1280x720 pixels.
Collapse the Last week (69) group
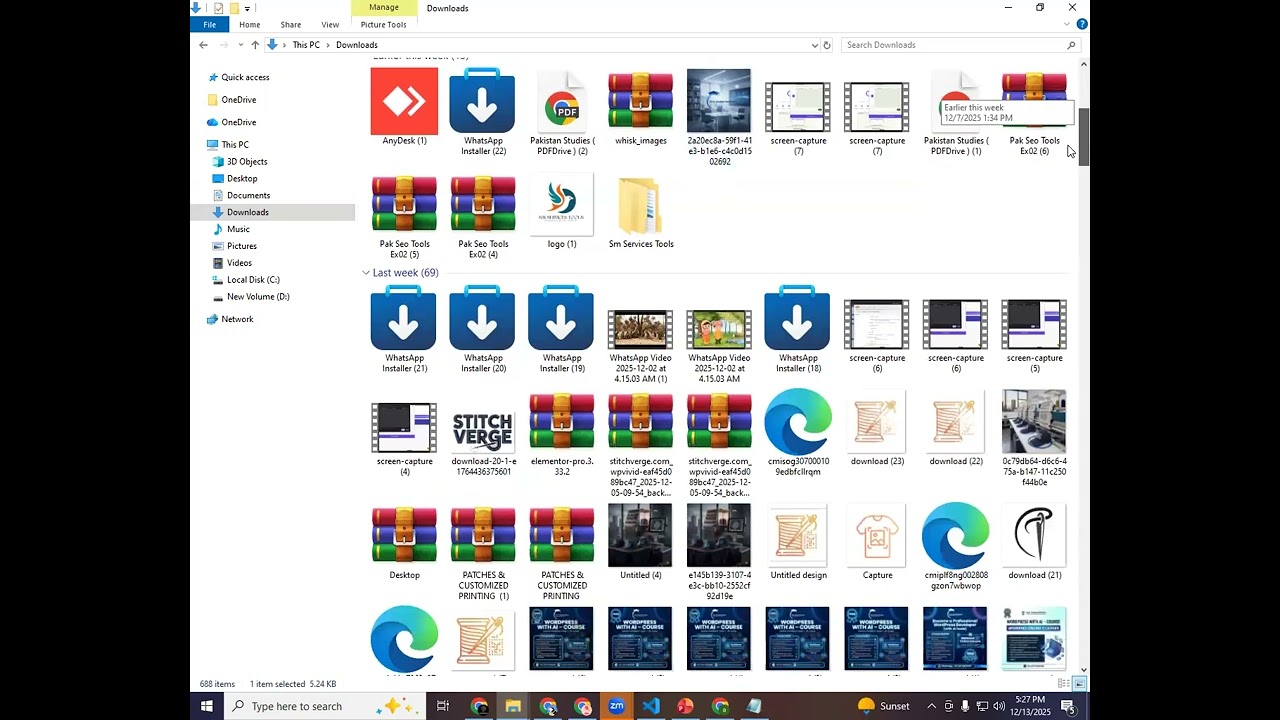click(x=366, y=273)
